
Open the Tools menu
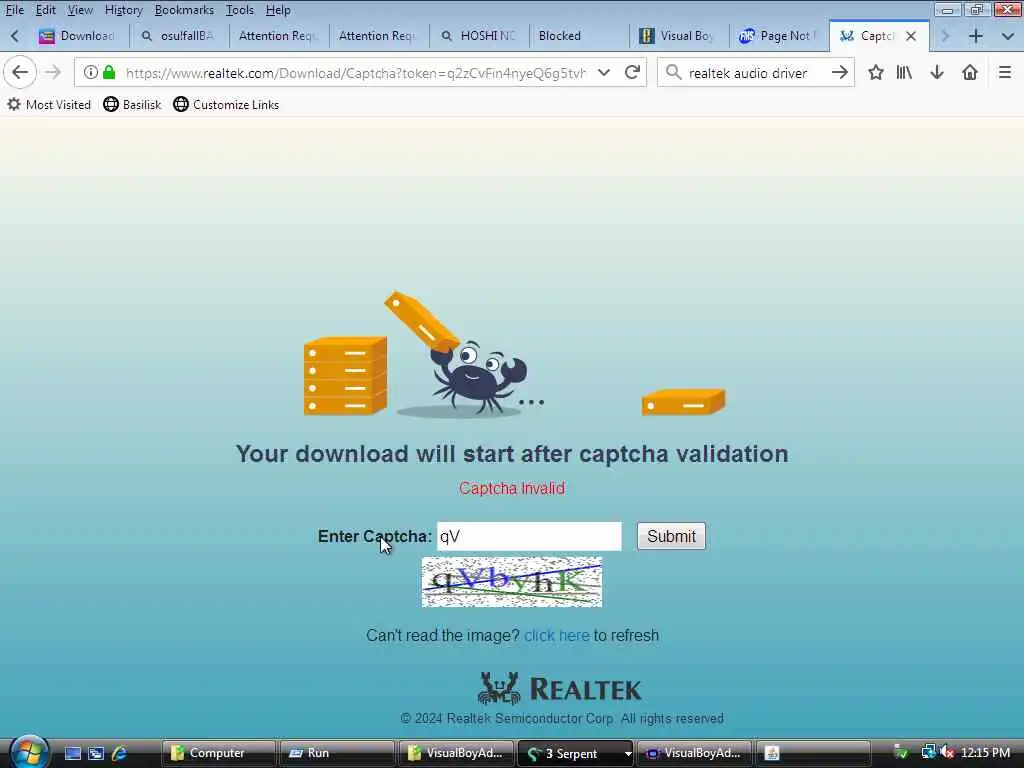tap(240, 10)
